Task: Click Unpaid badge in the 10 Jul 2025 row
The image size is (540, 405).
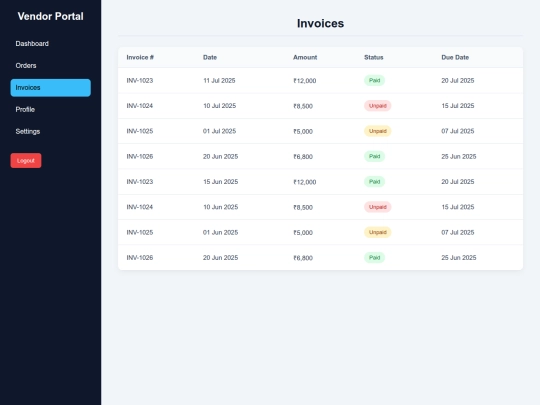Action: pyautogui.click(x=377, y=106)
